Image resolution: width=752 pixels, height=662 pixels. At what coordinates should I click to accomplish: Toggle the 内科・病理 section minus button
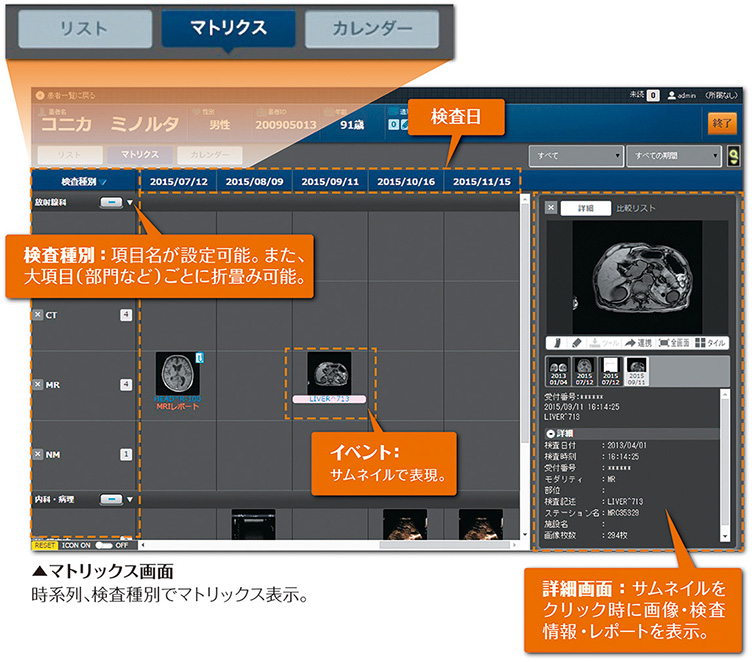click(111, 498)
